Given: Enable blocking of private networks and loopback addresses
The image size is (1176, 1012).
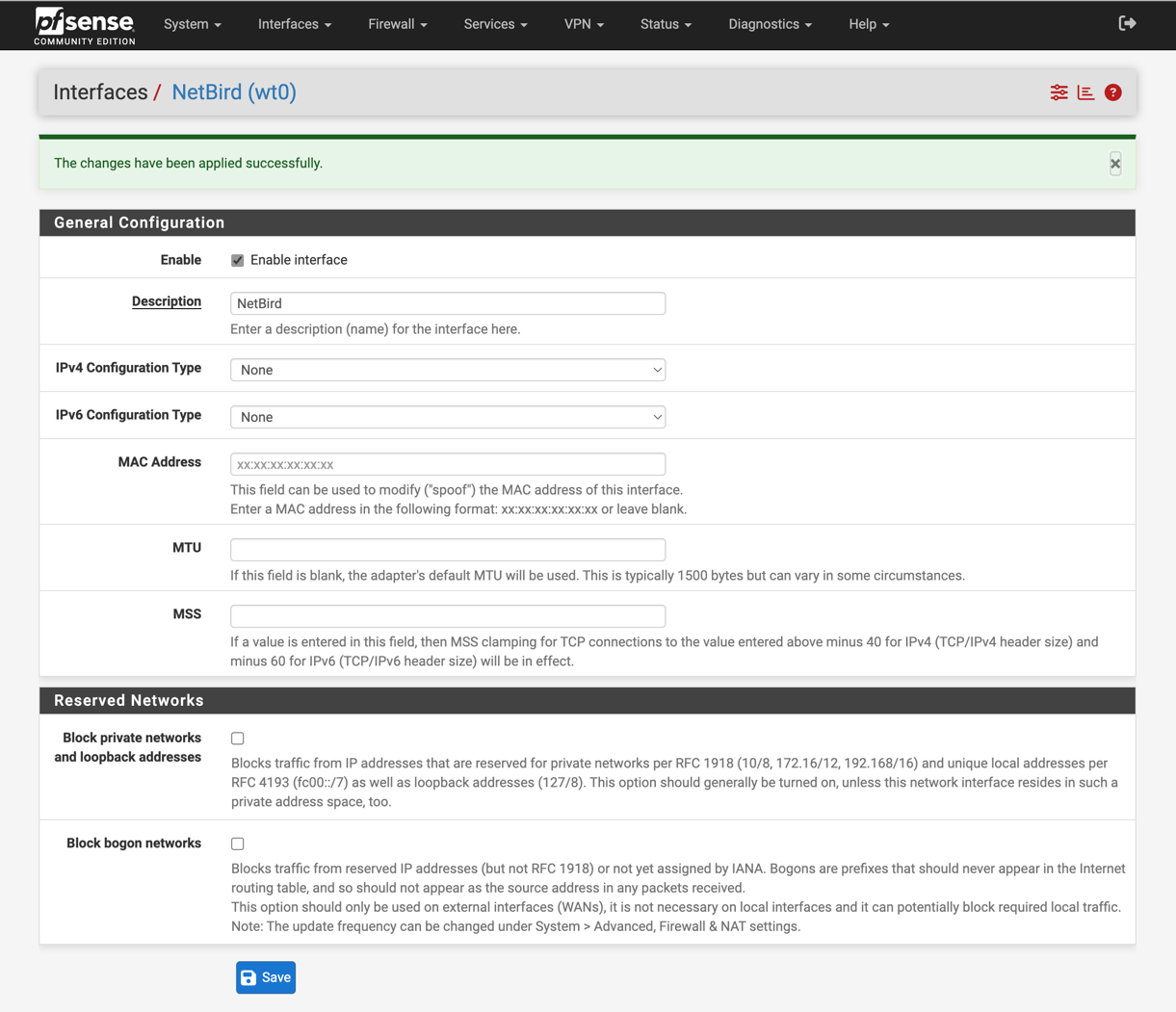Looking at the screenshot, I should coord(237,738).
